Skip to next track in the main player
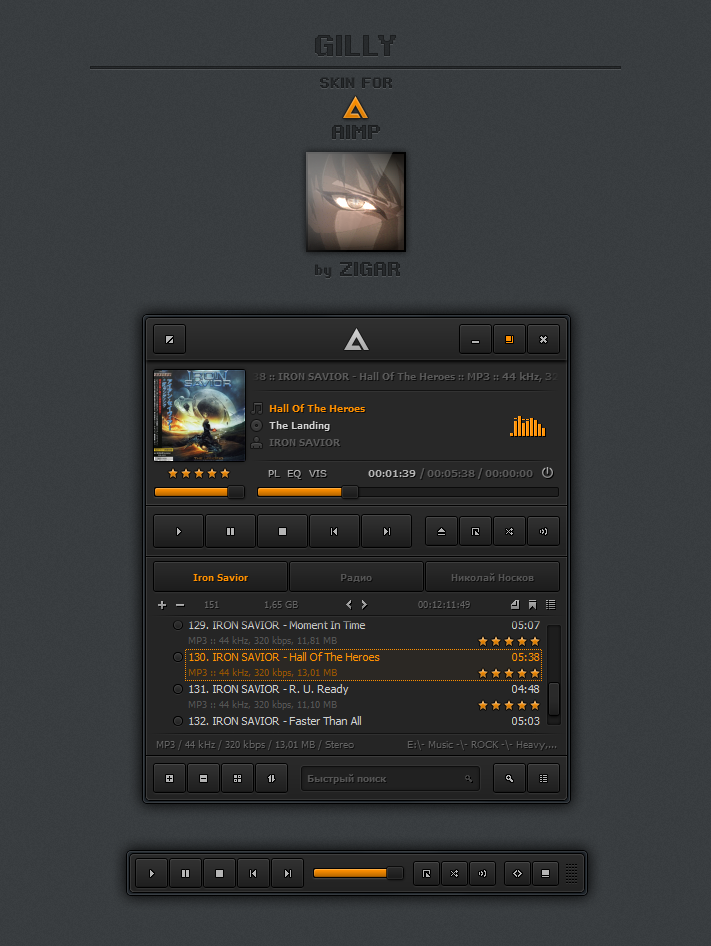Image resolution: width=711 pixels, height=946 pixels. (386, 532)
